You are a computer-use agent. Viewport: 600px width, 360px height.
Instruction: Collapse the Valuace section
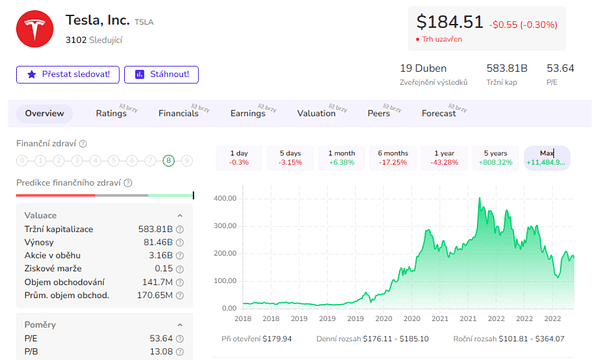point(180,216)
